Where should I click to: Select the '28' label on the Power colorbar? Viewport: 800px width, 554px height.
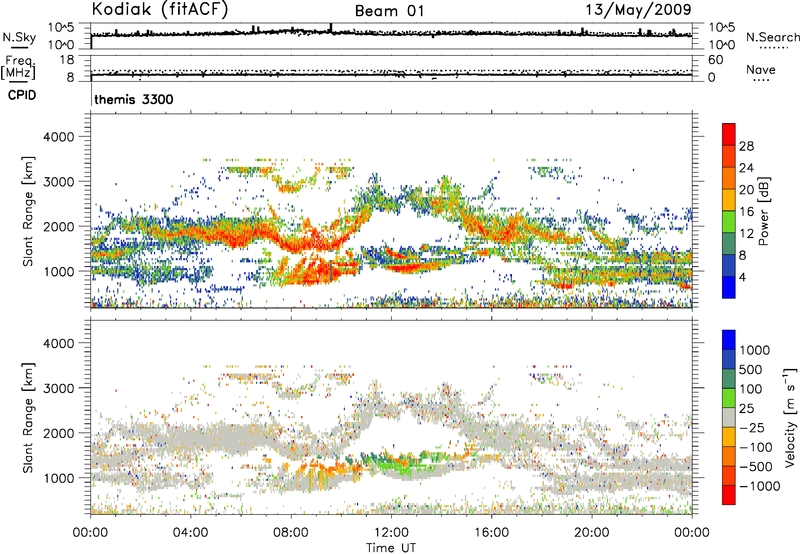point(746,146)
